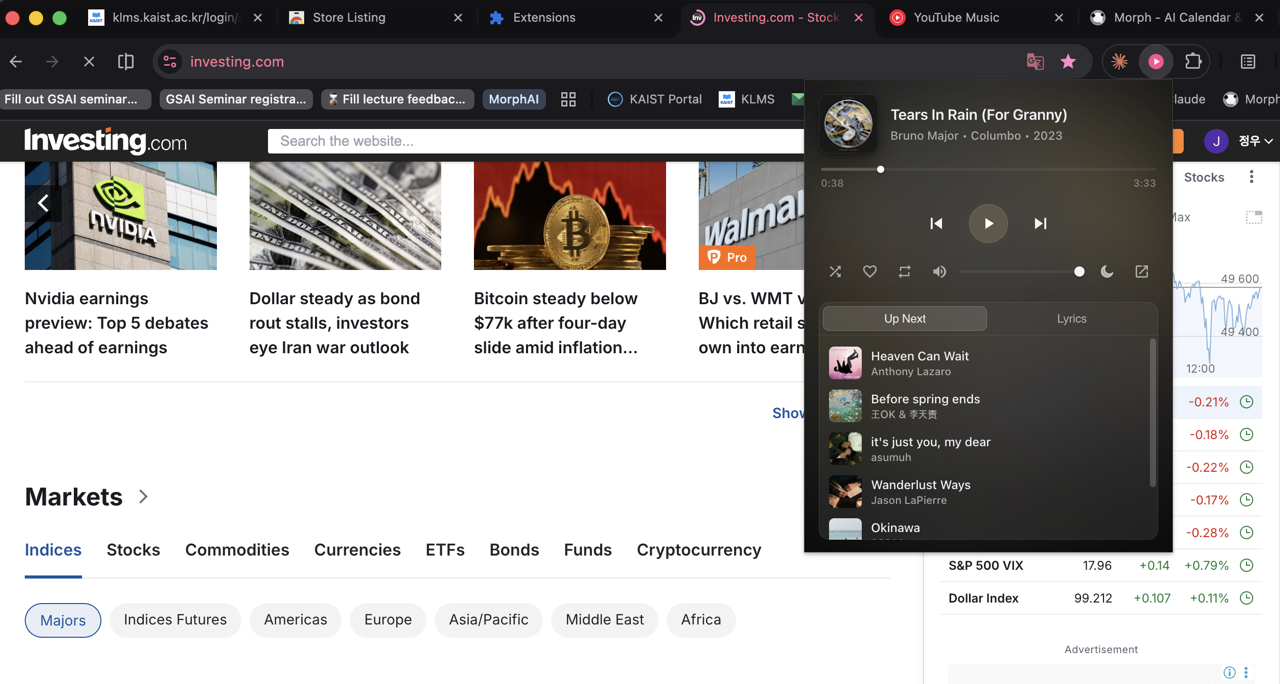Screen dimensions: 1280x684
Task: Click the volume slider knob
Action: (x=1079, y=272)
